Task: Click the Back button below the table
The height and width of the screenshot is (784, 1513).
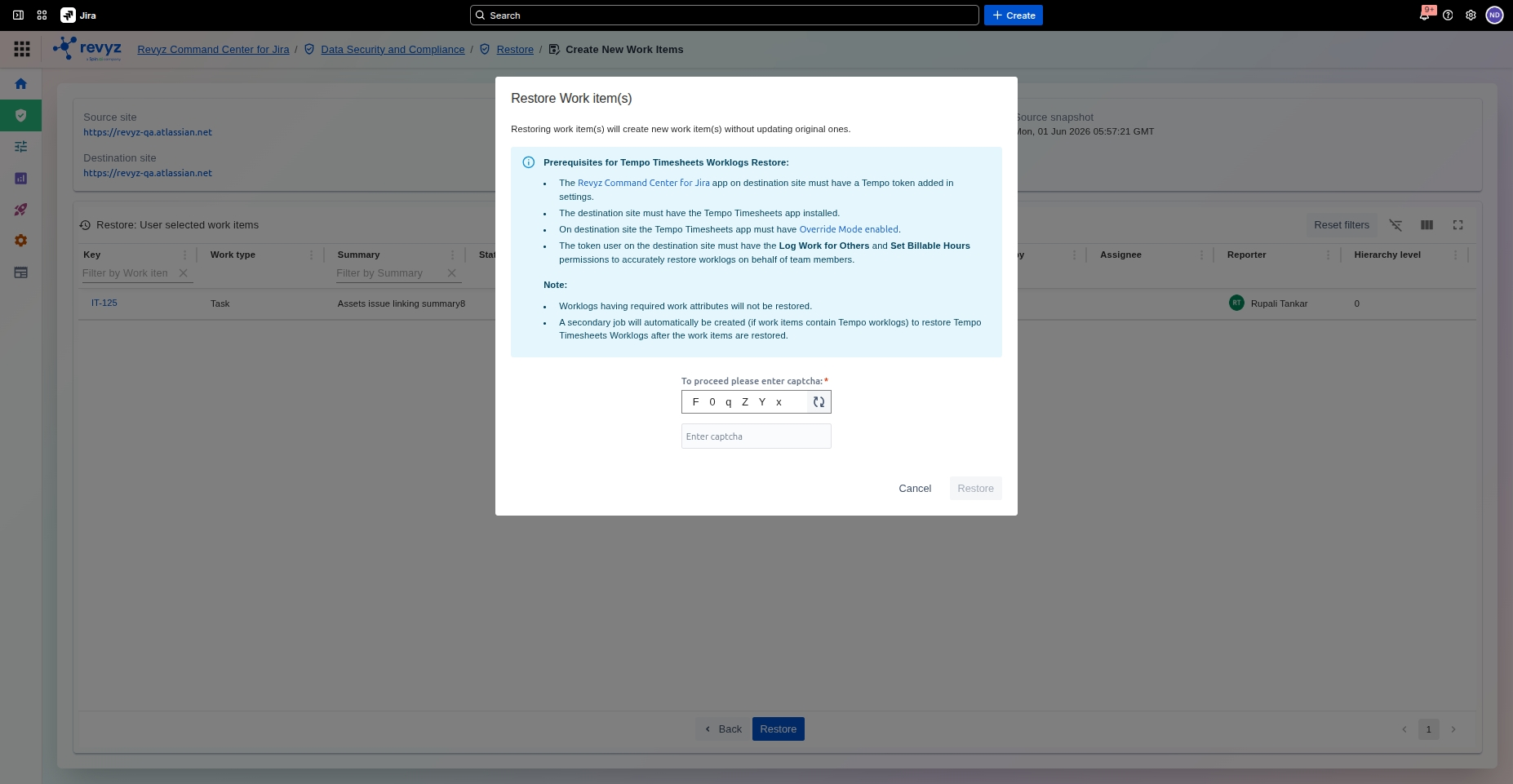Action: coord(723,729)
